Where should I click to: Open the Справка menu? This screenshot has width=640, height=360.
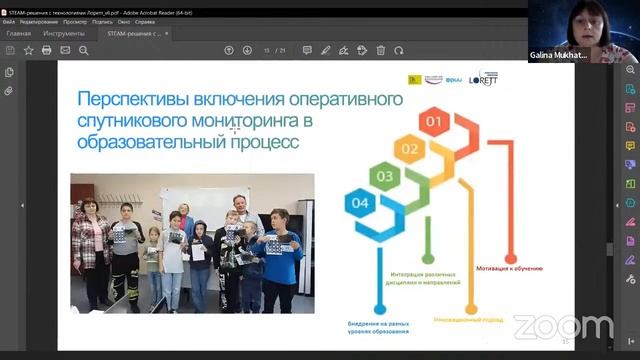[x=145, y=22]
